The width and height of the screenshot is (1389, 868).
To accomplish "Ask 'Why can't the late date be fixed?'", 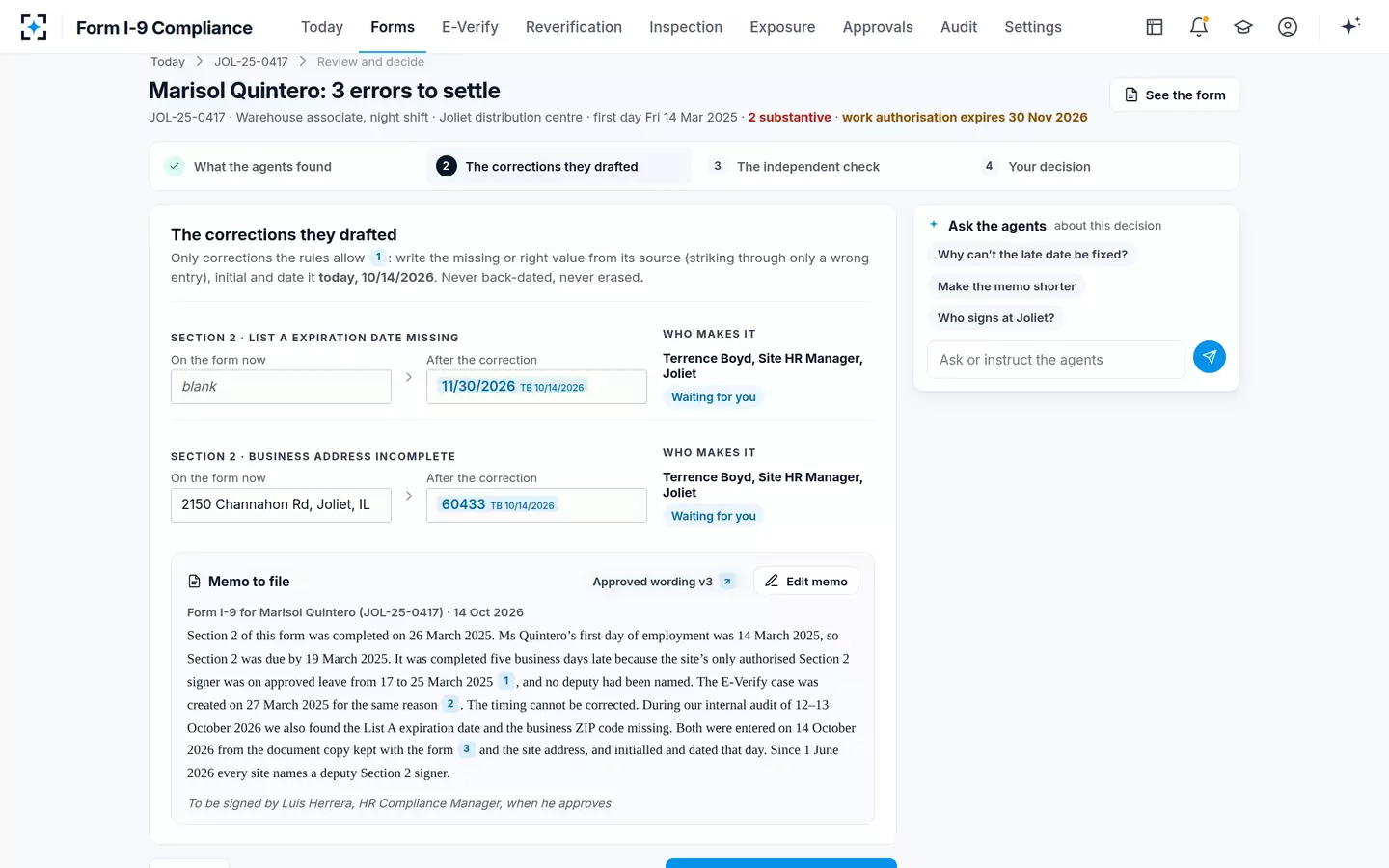I will coord(1032,255).
